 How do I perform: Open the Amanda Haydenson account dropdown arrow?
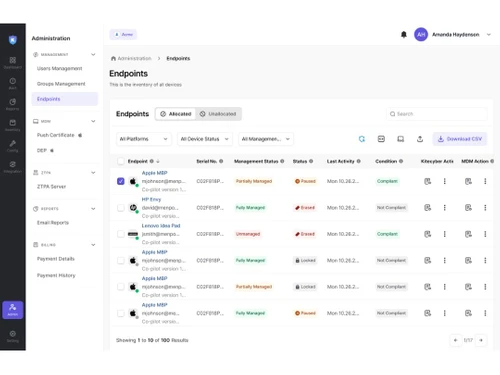(489, 34)
